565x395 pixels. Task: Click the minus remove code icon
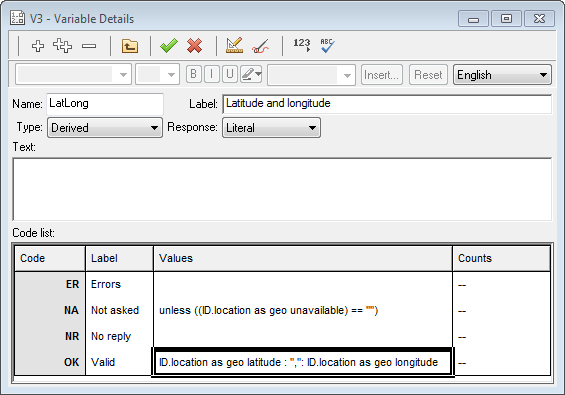[89, 46]
